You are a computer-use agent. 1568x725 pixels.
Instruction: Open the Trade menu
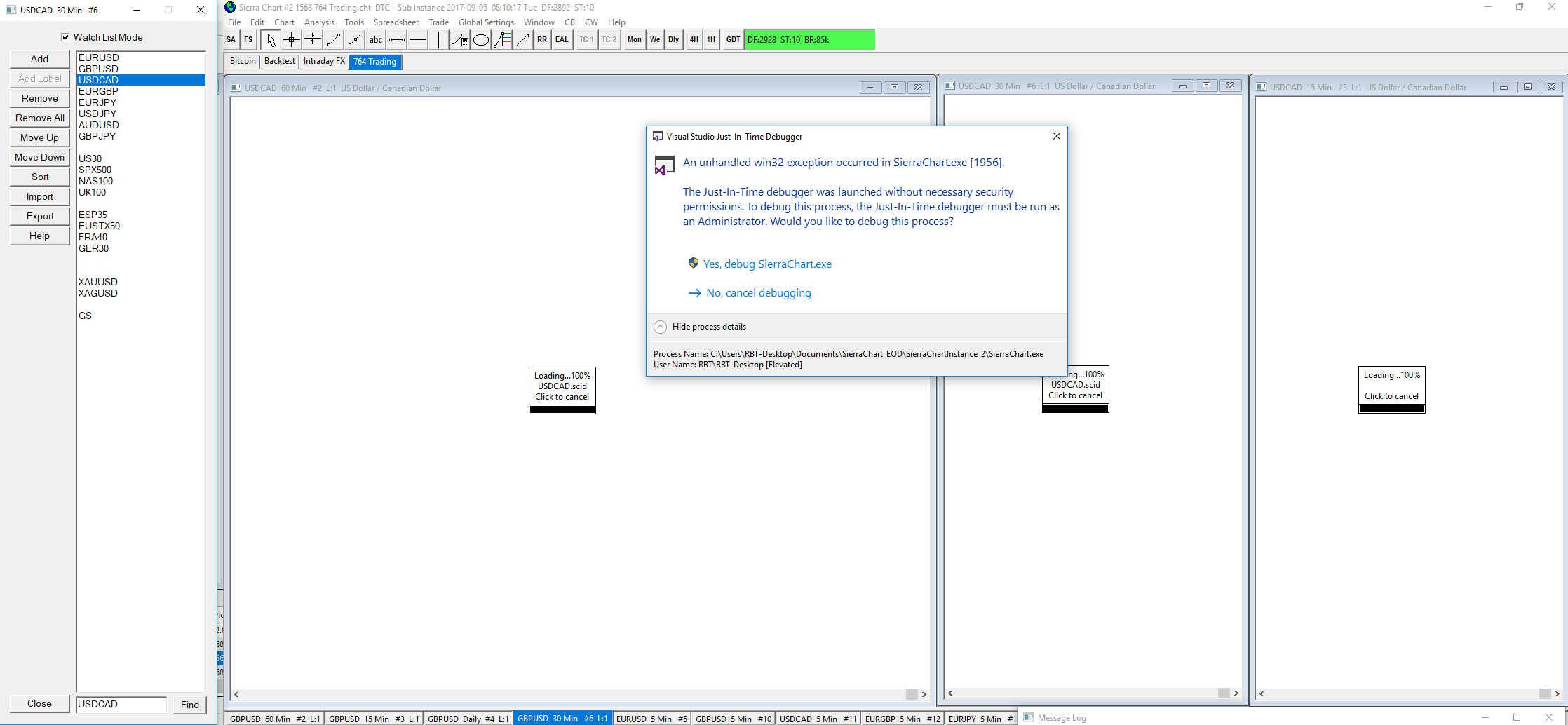[438, 22]
